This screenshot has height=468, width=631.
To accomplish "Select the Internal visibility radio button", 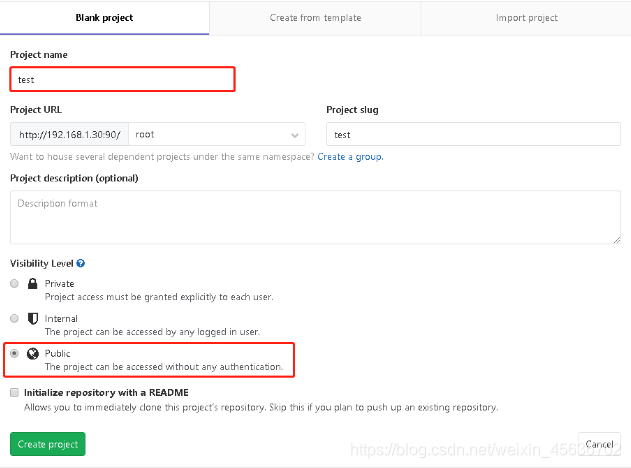I will click(x=14, y=319).
